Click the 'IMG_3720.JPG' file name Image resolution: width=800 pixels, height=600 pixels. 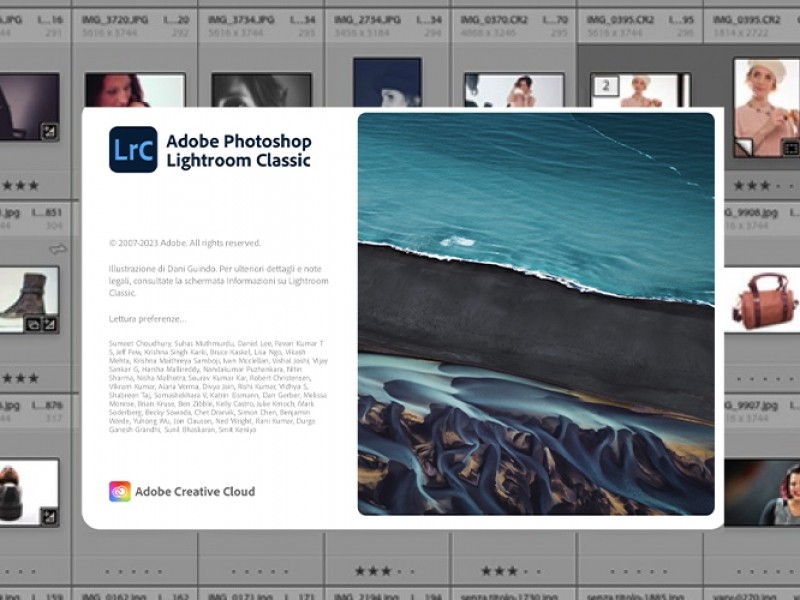(115, 20)
